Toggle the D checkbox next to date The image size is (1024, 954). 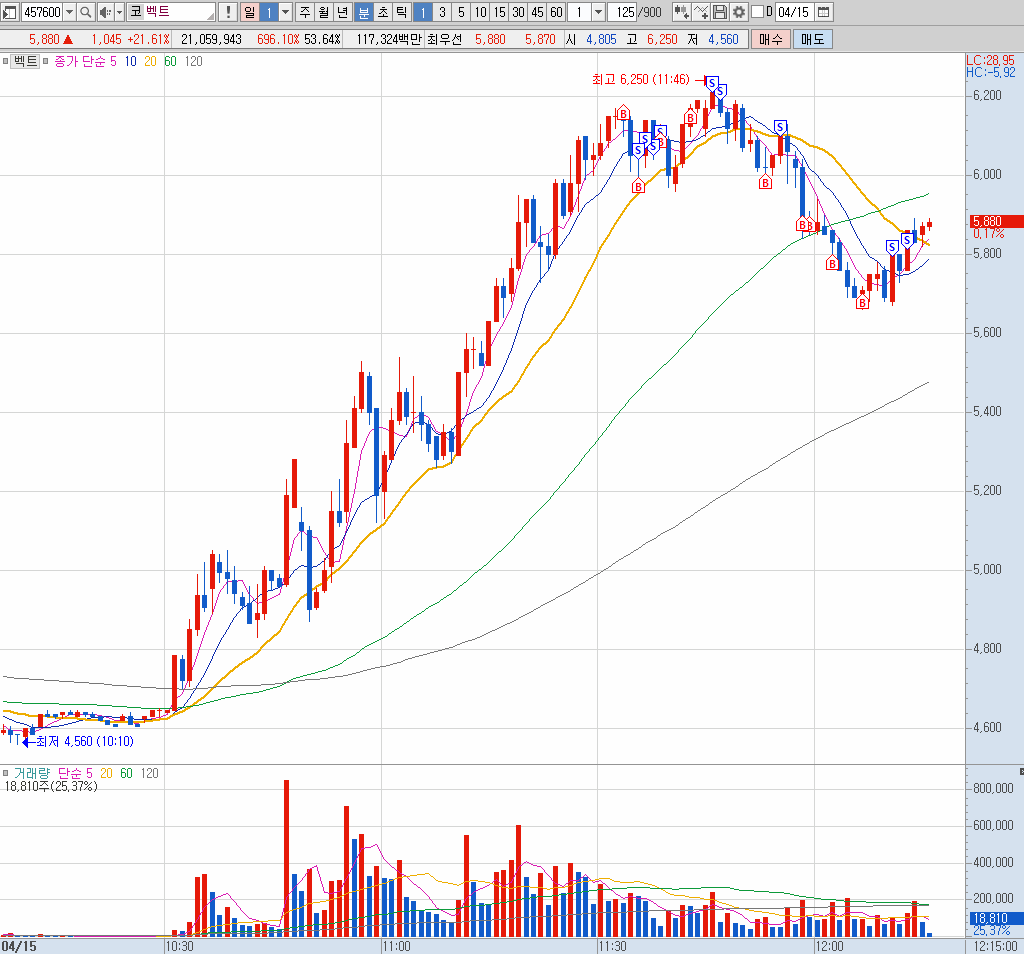tap(756, 12)
